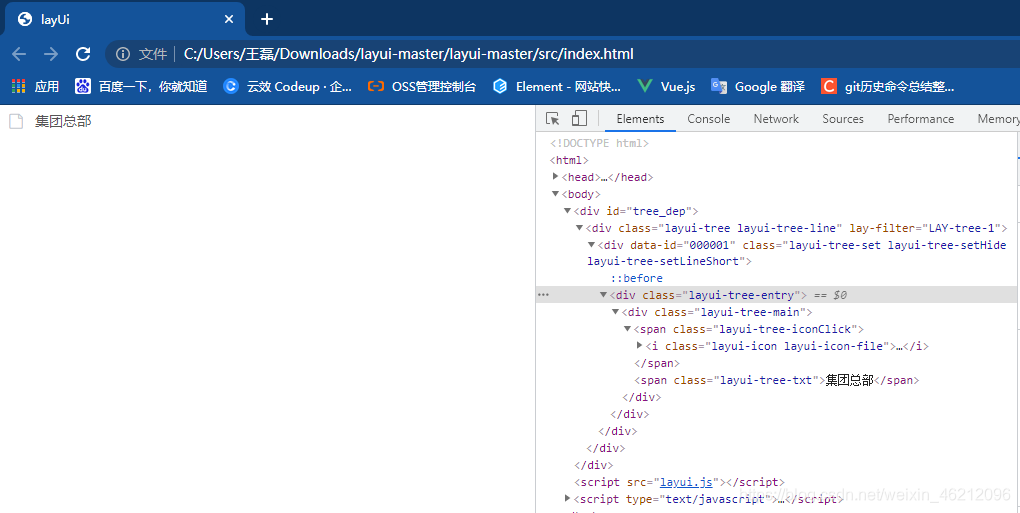Image resolution: width=1020 pixels, height=513 pixels.
Task: Select the closing </span> tag line
Action: coord(657,363)
